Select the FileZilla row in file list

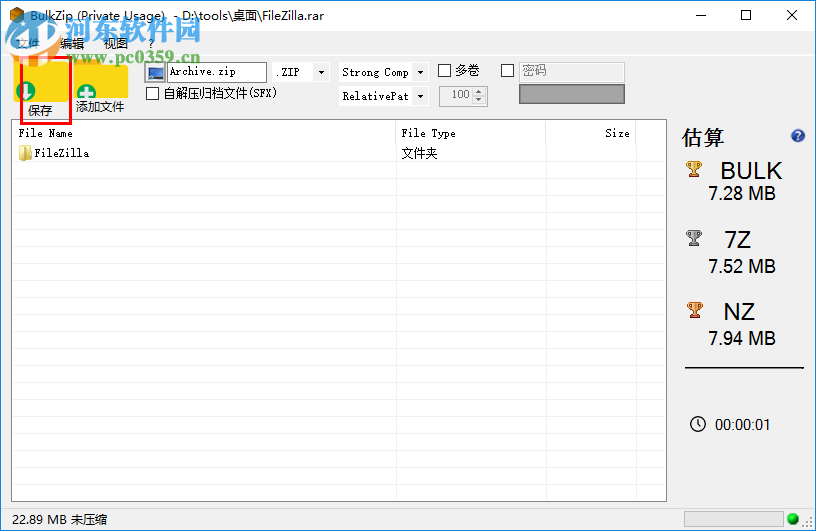339,153
